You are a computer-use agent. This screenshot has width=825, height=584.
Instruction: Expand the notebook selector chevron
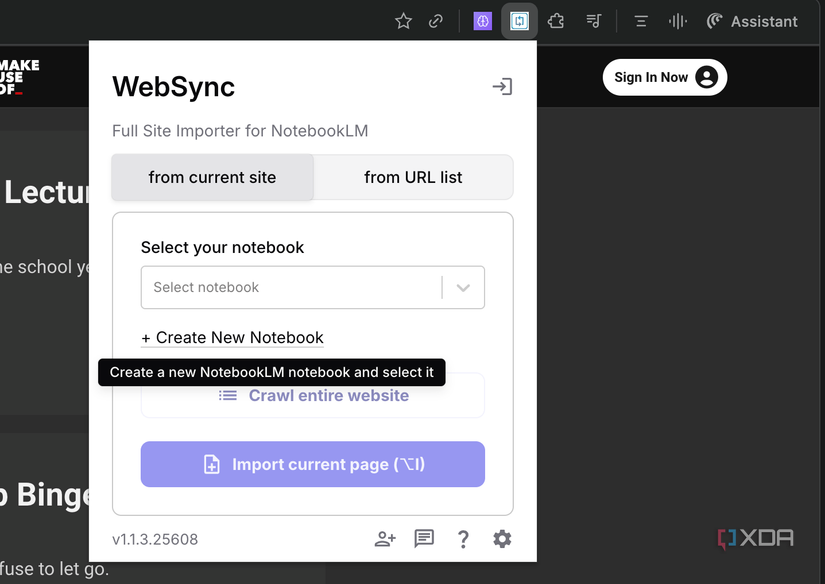[x=463, y=287]
